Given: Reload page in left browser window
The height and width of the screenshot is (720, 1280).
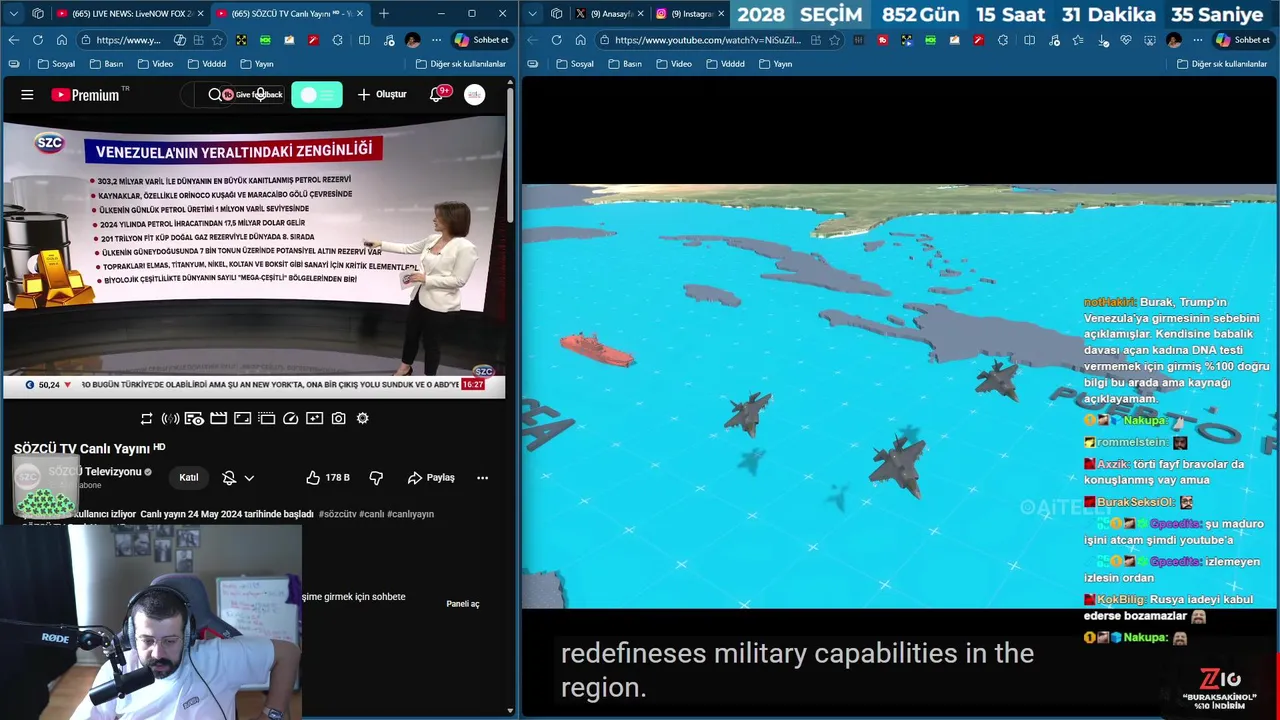Looking at the screenshot, I should (37, 40).
